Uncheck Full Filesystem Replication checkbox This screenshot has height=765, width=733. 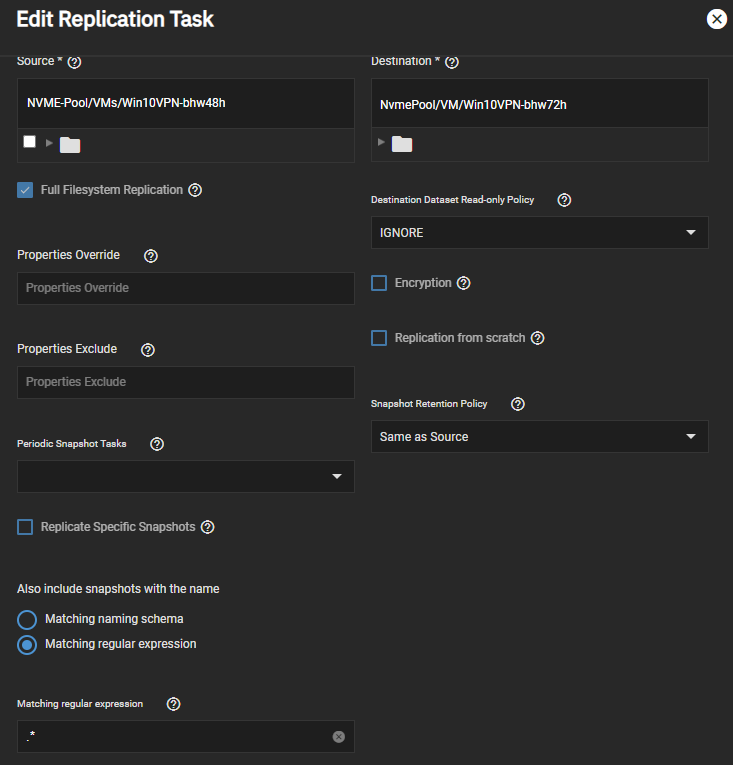(x=26, y=190)
